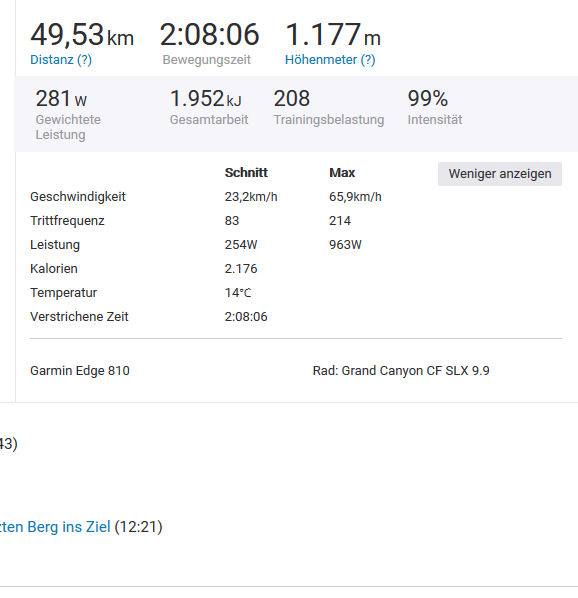Select the Temperatur 14°C value
This screenshot has width=578, height=598.
pyautogui.click(x=238, y=293)
